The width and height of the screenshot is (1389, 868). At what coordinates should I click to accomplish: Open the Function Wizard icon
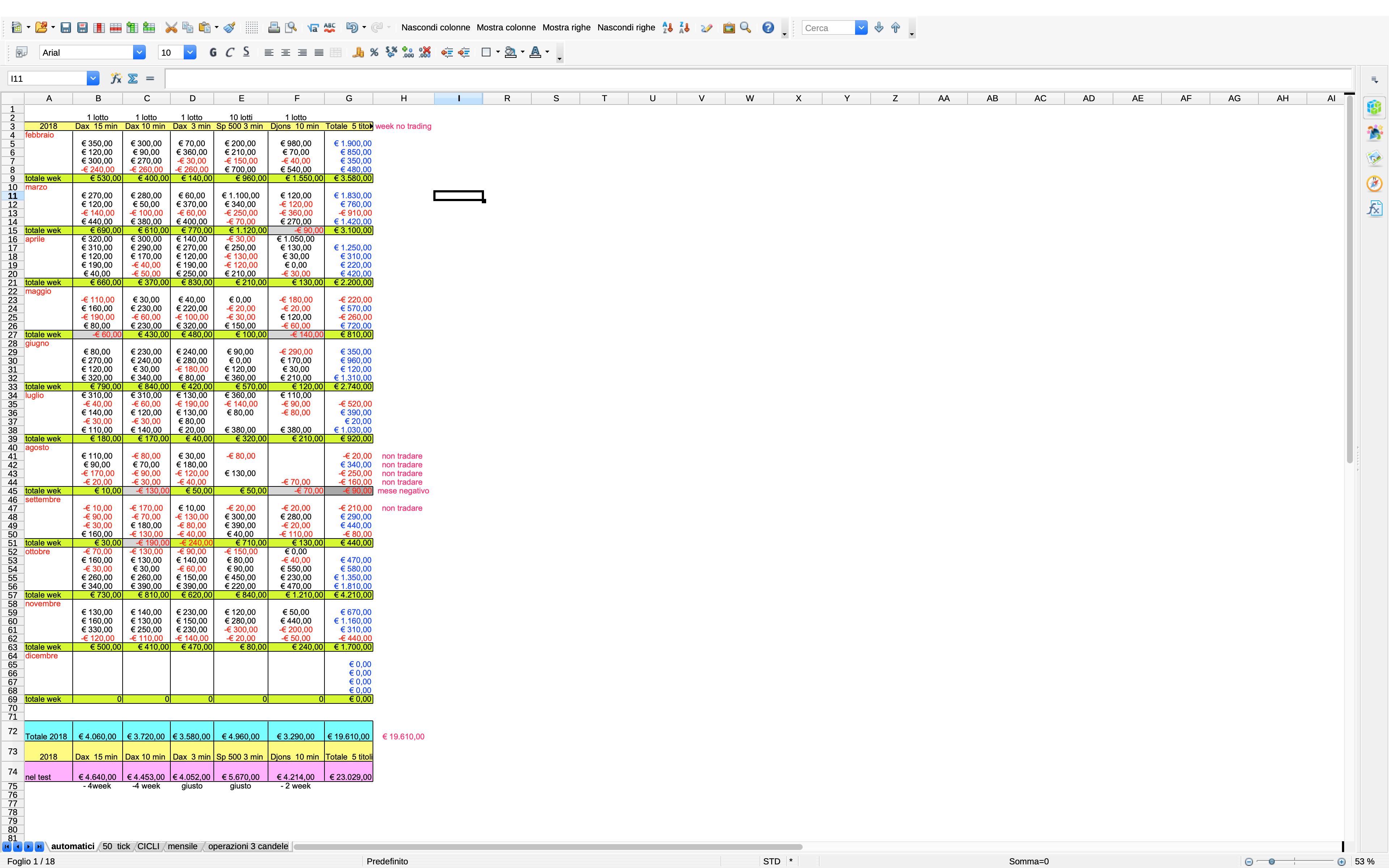tap(116, 78)
